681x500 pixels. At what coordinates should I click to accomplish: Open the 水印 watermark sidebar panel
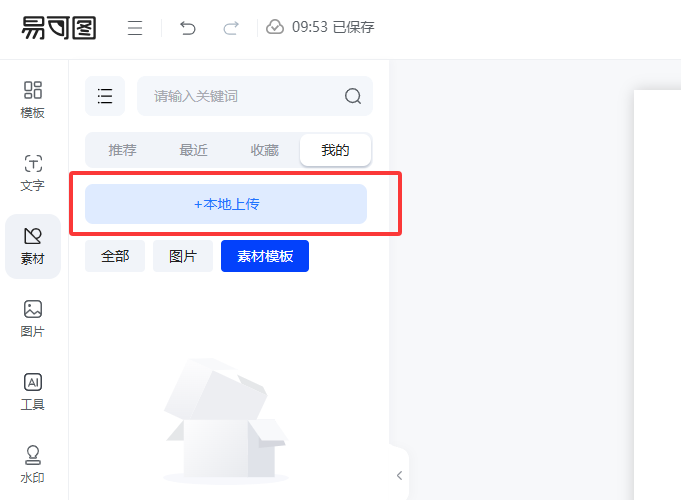(x=33, y=464)
